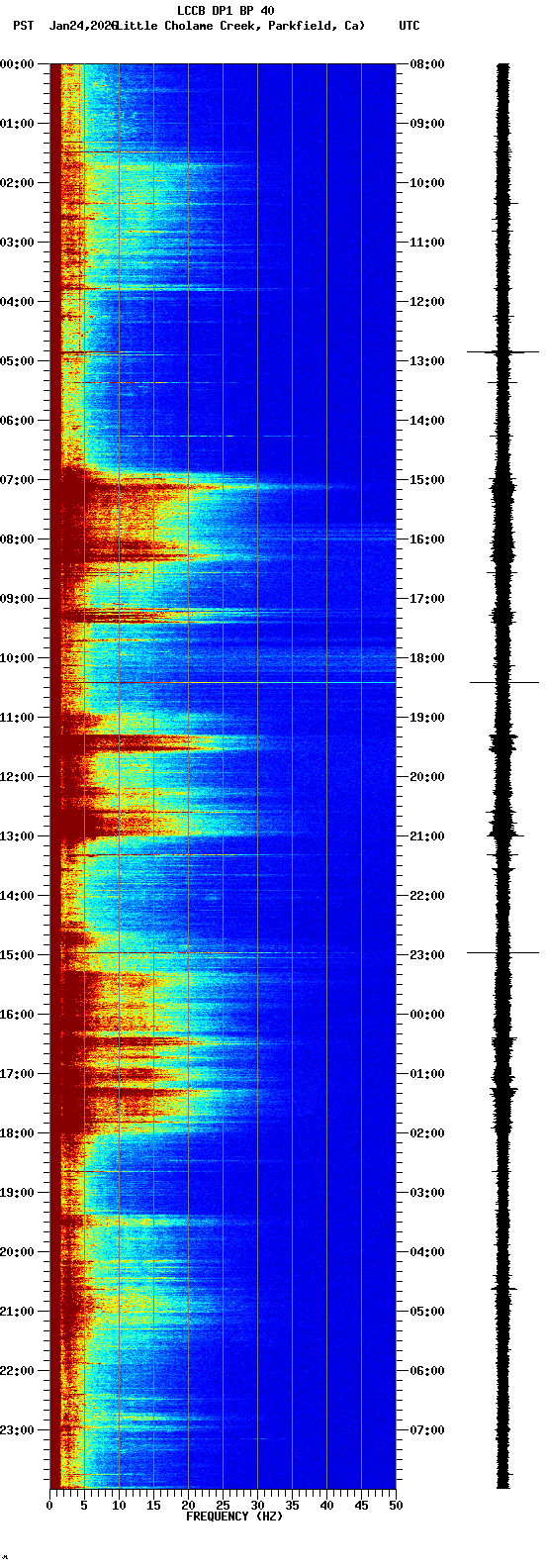The width and height of the screenshot is (546, 1568).
Task: Select the PST axis label "05:00"
Action: 17,361
